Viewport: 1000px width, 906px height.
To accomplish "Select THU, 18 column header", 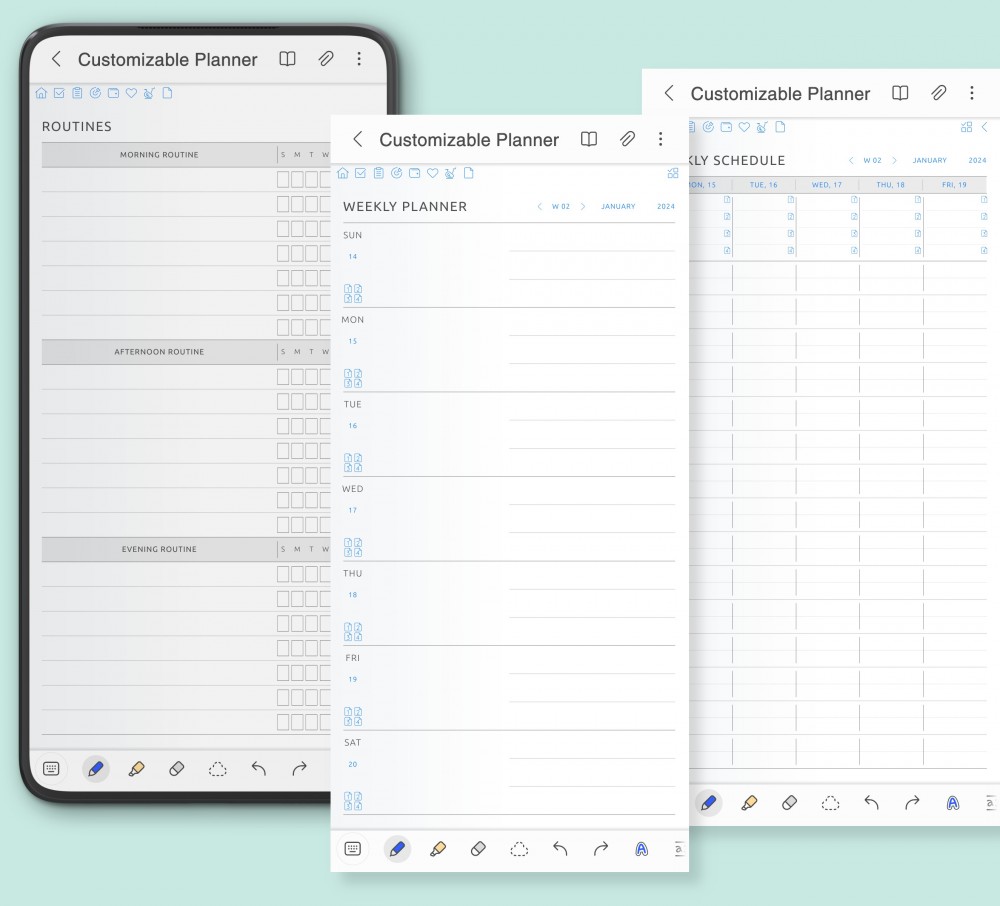I will [x=890, y=185].
